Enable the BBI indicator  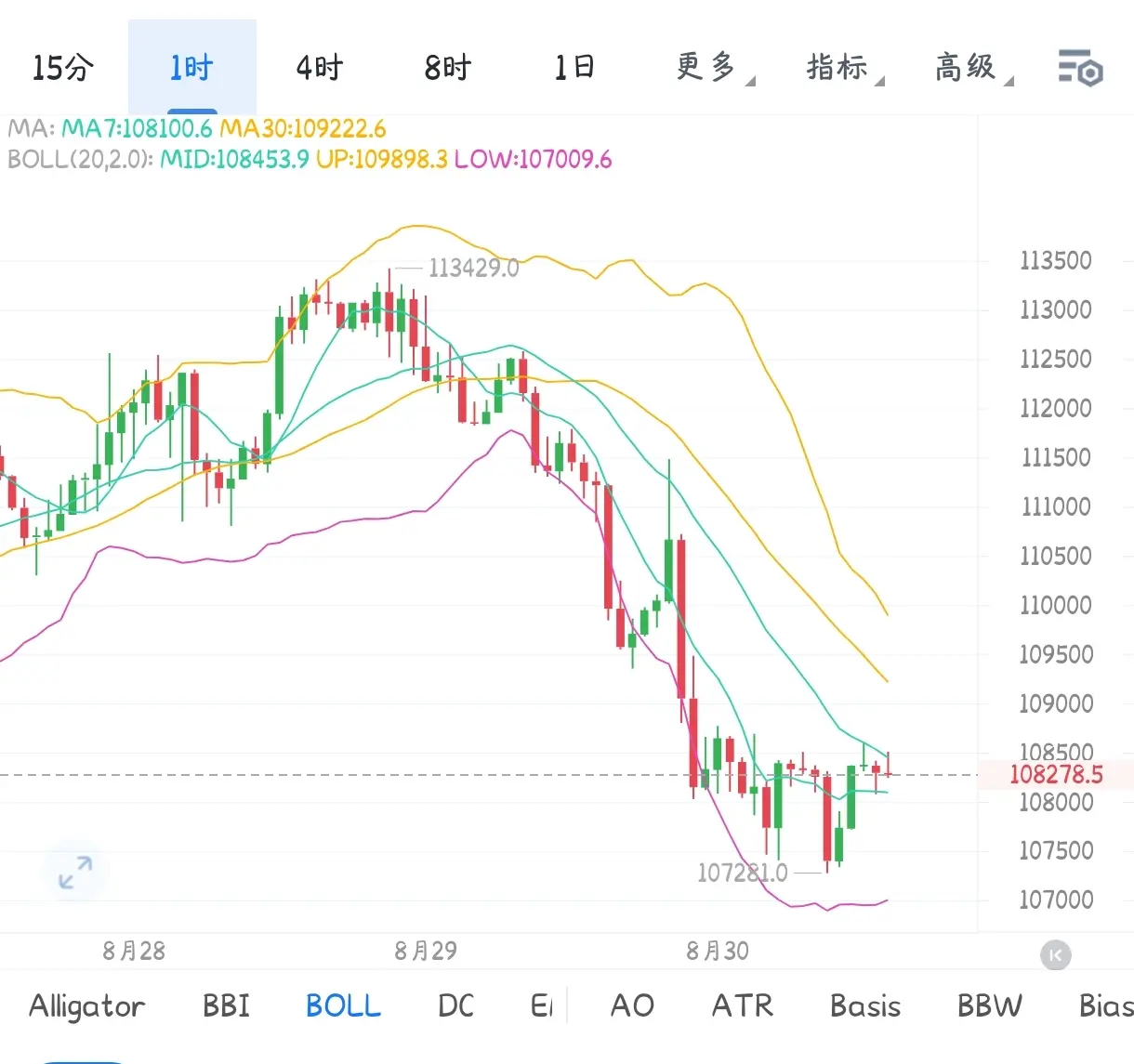click(x=226, y=1005)
